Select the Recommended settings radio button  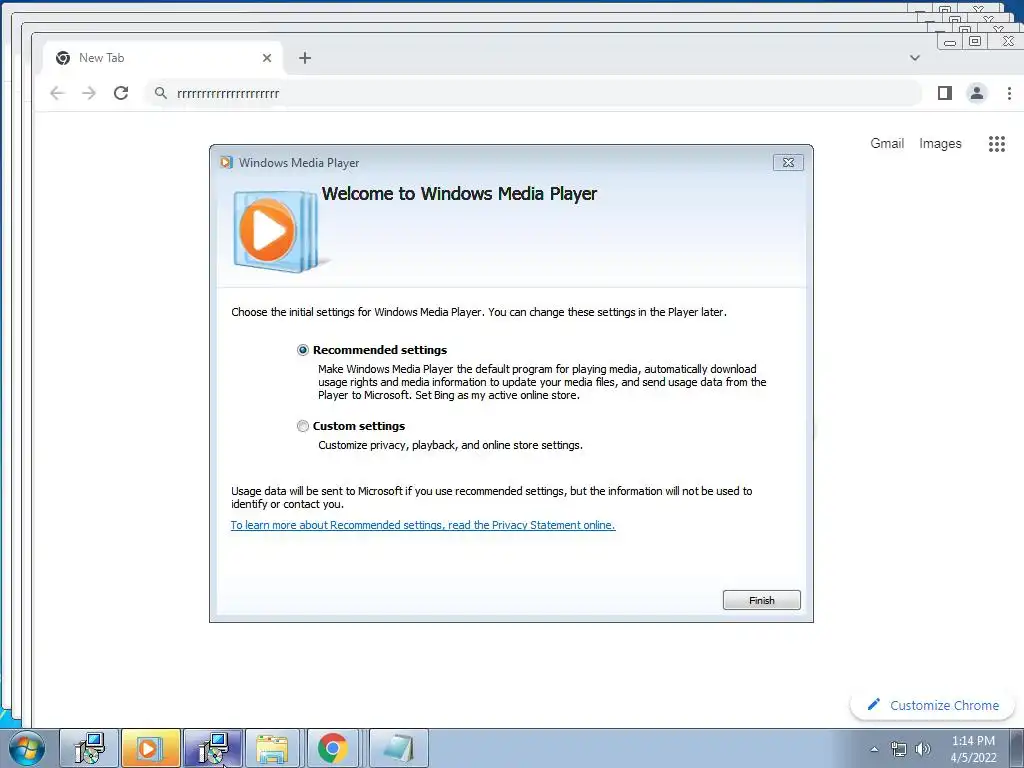pos(302,350)
